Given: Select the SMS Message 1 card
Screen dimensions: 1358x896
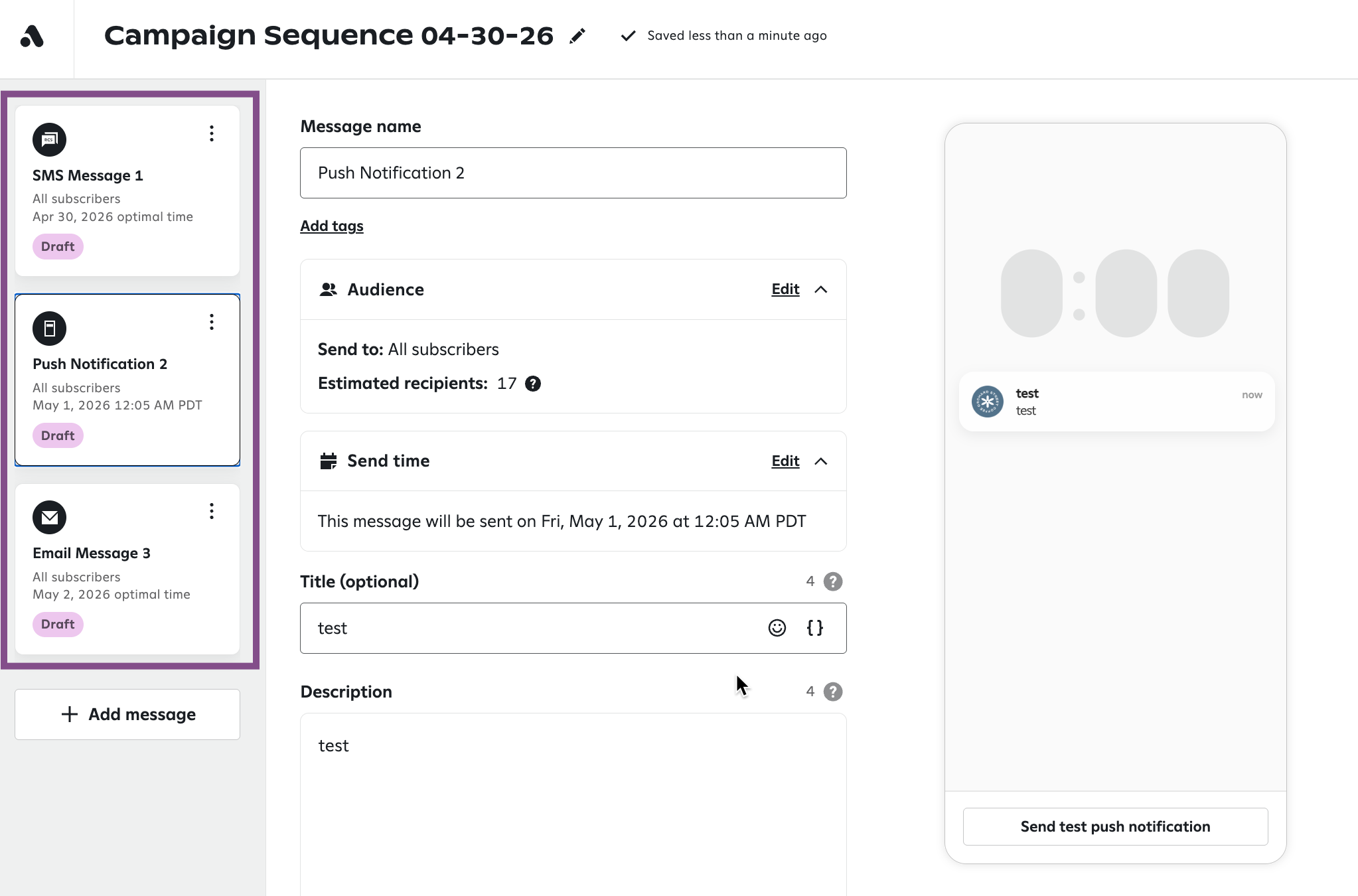Looking at the screenshot, I should 127,191.
